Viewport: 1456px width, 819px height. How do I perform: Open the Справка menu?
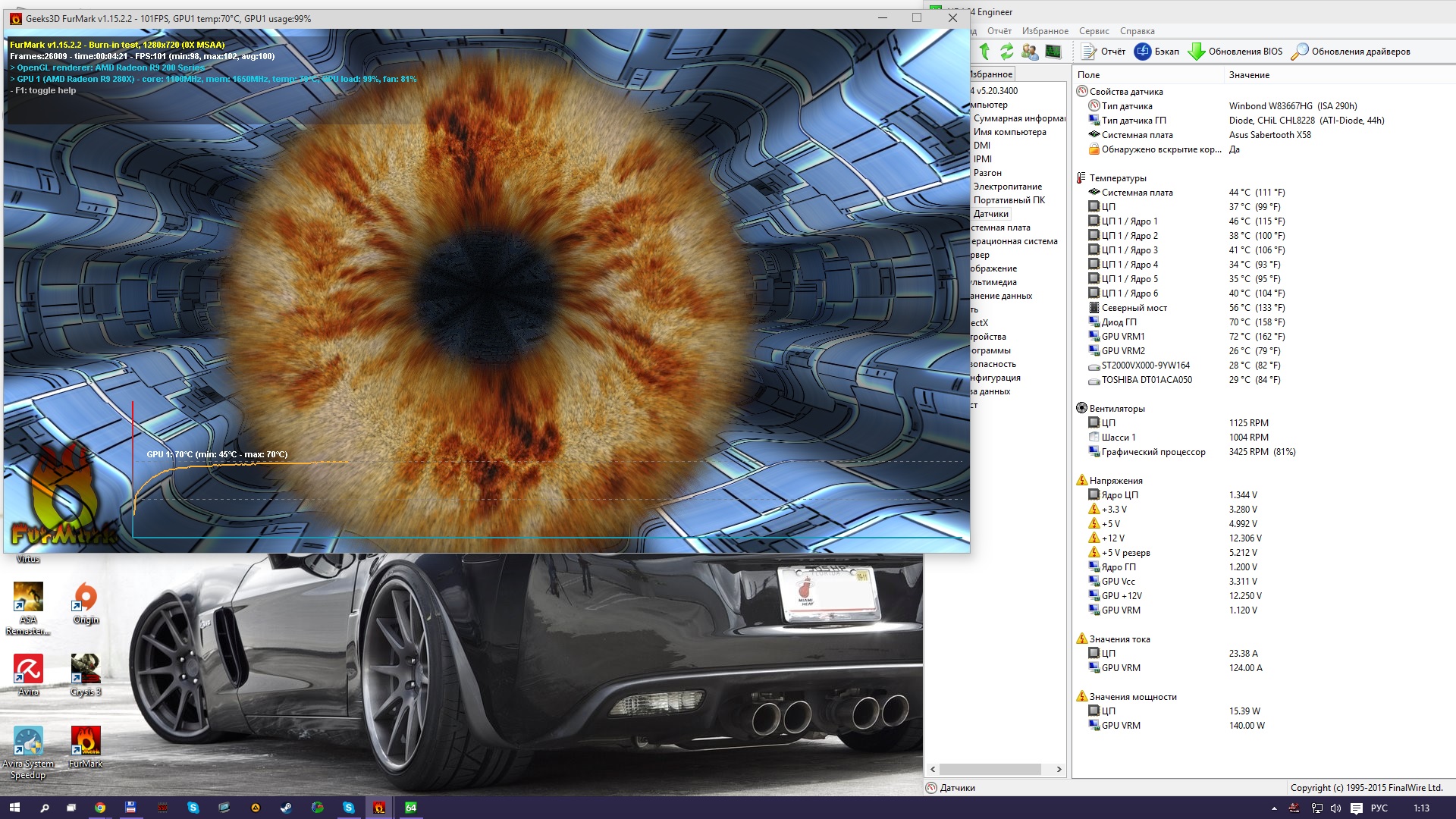(1137, 31)
